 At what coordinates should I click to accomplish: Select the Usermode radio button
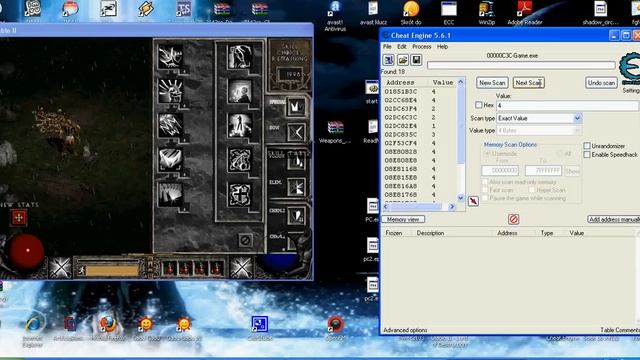(487, 154)
